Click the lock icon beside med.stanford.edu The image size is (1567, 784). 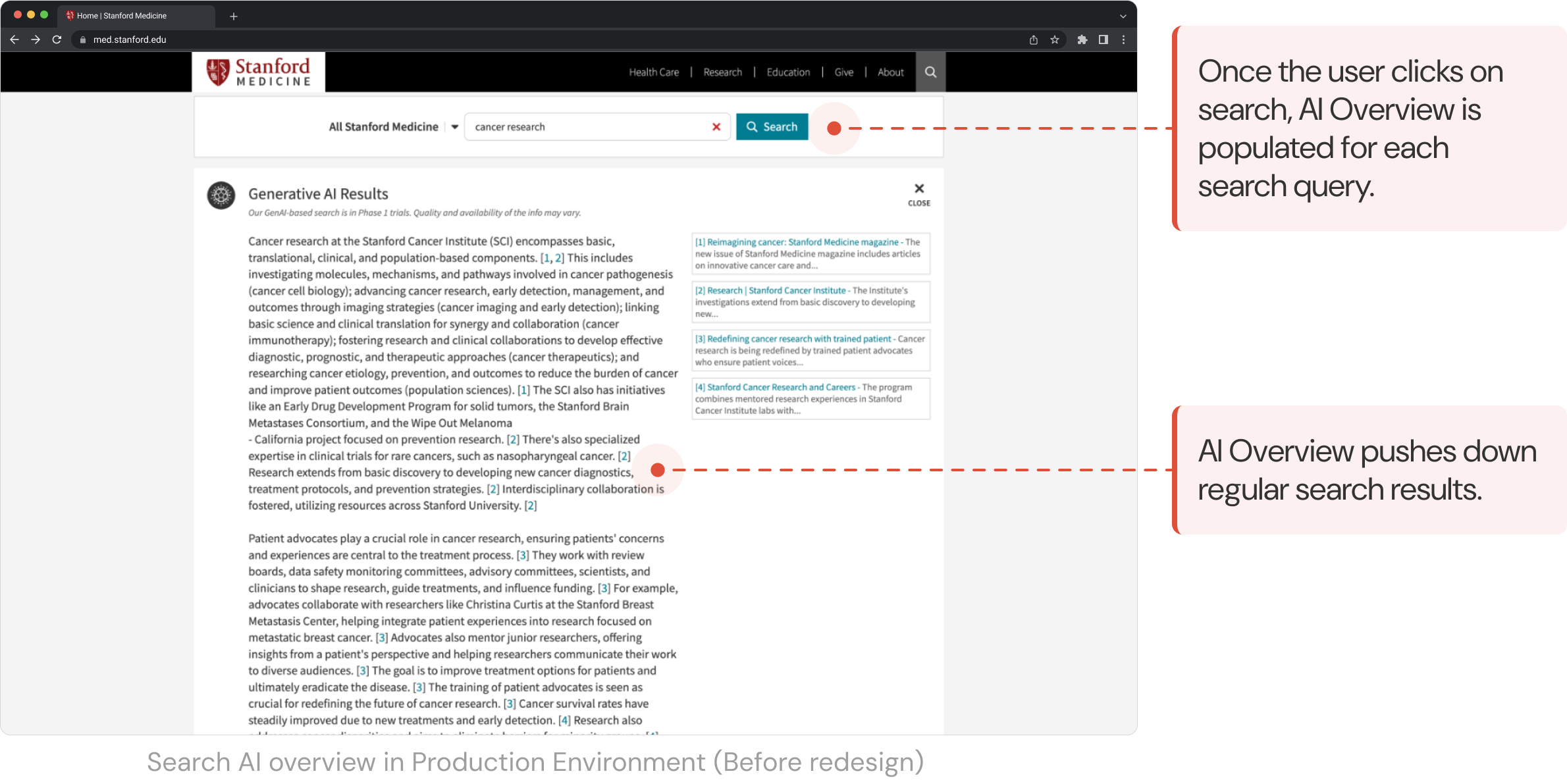click(x=83, y=39)
